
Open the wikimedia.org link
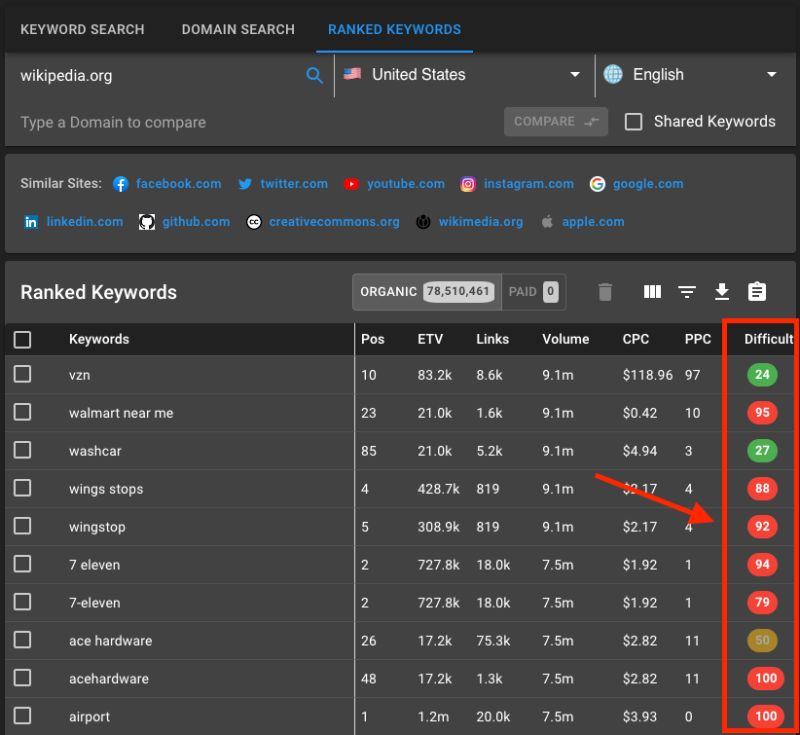click(x=481, y=222)
